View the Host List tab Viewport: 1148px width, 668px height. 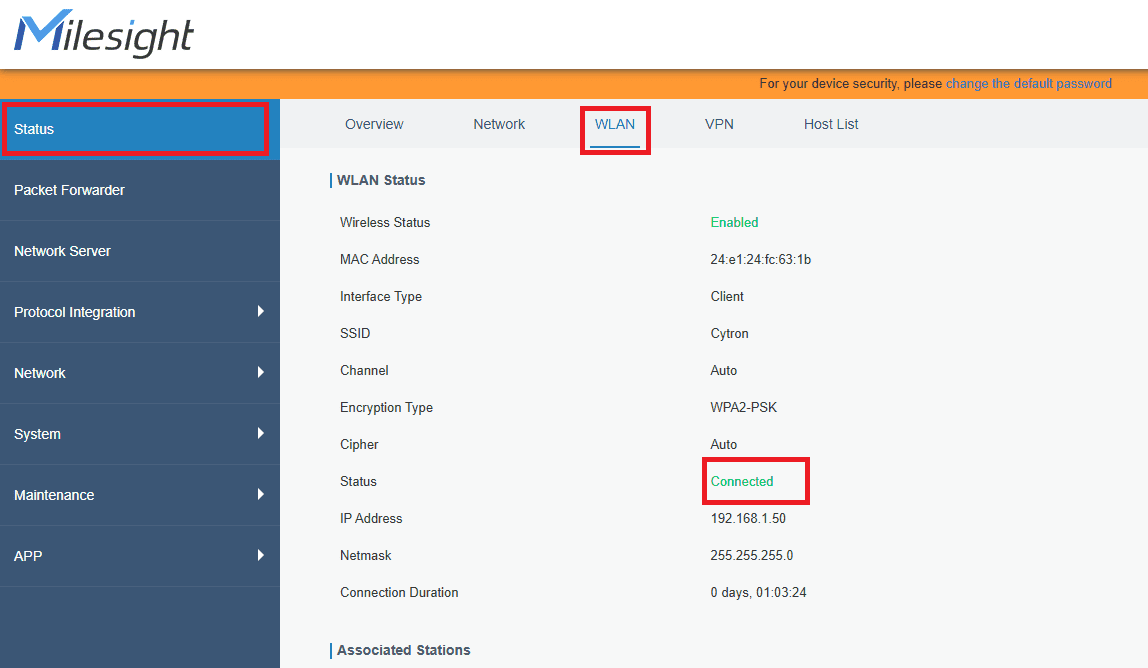coord(831,124)
